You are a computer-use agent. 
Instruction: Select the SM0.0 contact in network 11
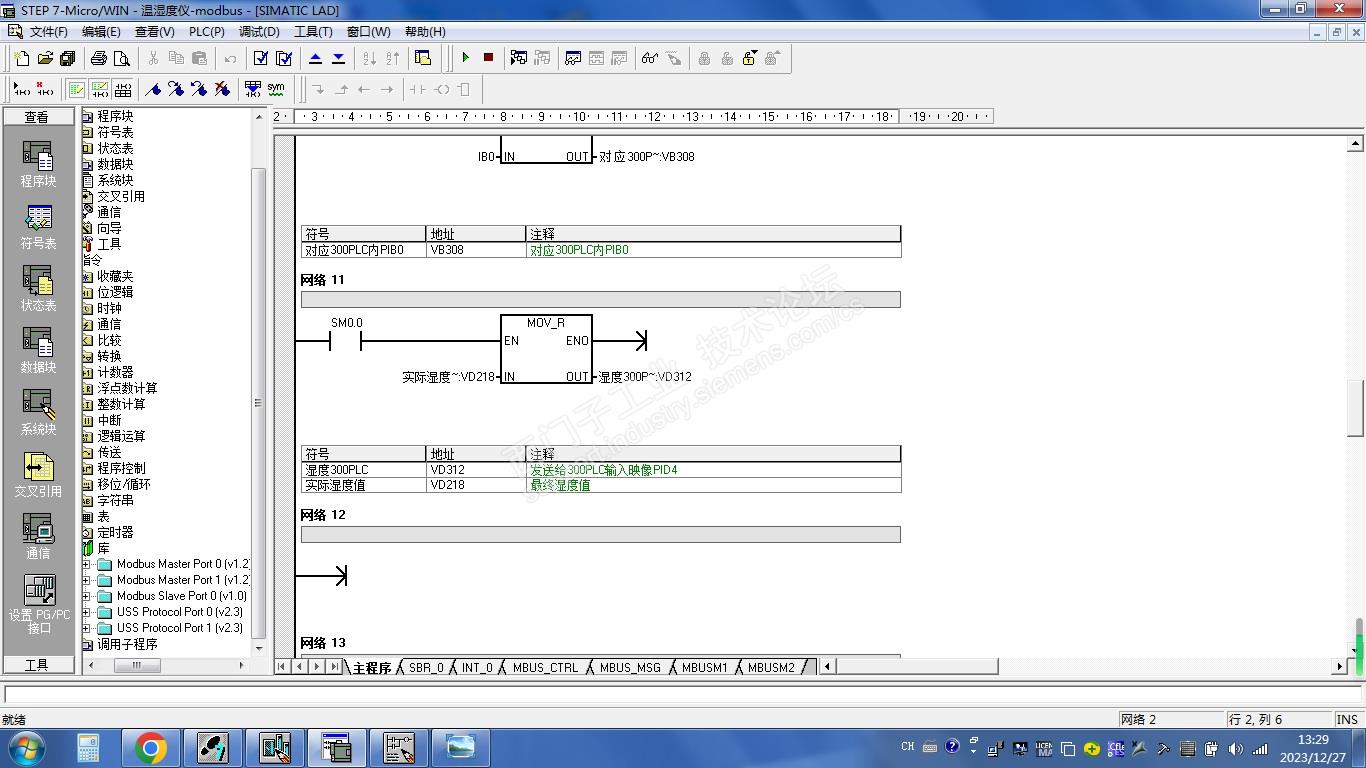345,341
